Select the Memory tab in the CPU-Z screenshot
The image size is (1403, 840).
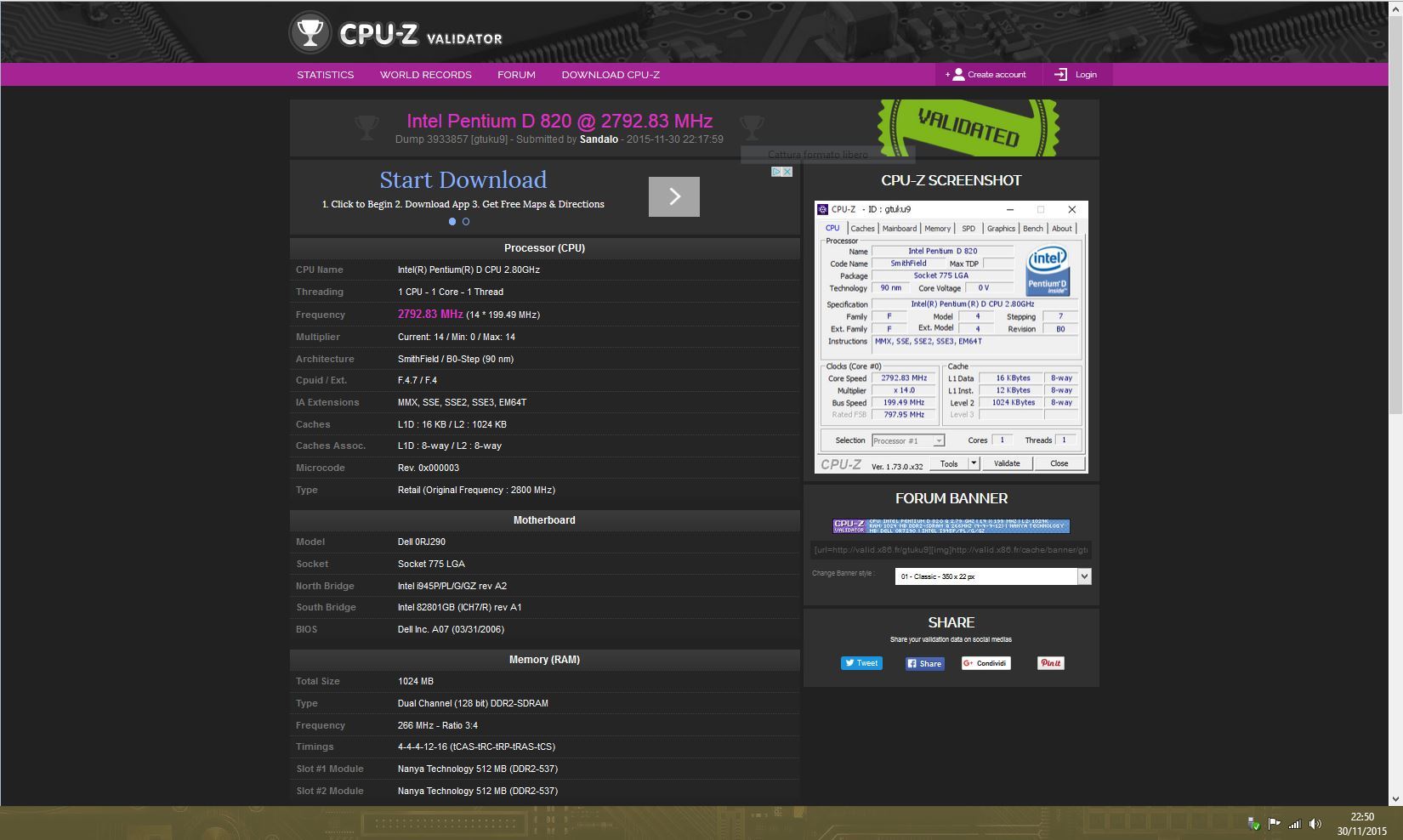[x=937, y=229]
